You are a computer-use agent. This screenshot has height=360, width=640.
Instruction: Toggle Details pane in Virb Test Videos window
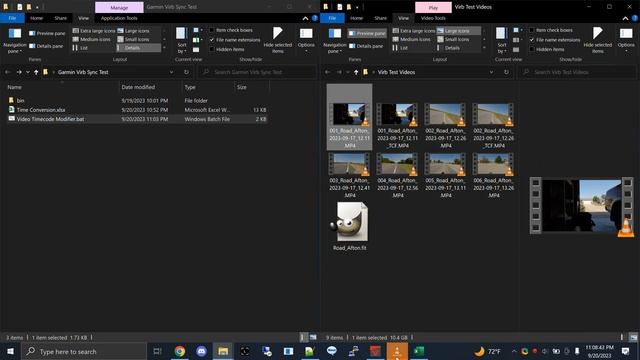[x=366, y=46]
